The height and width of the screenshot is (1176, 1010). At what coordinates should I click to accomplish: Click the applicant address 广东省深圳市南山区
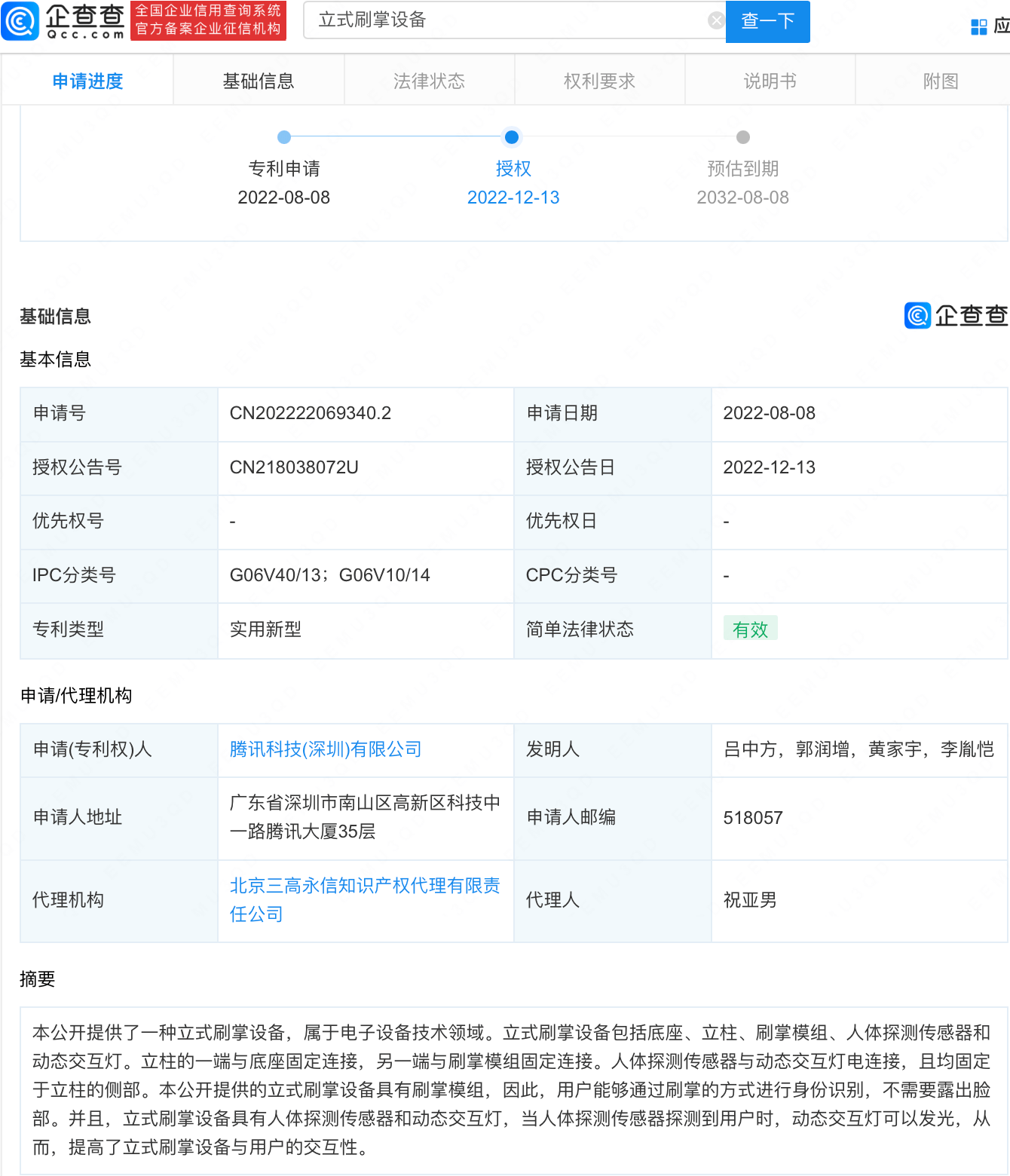[x=311, y=803]
